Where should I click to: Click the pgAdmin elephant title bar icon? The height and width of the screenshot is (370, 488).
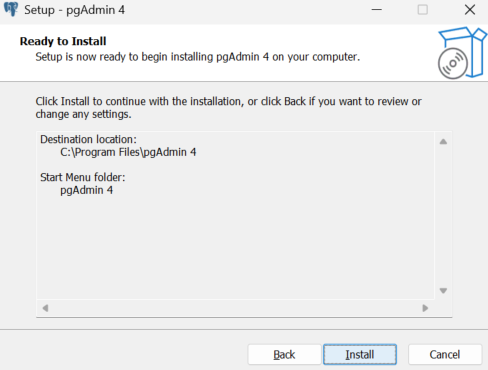pyautogui.click(x=11, y=9)
